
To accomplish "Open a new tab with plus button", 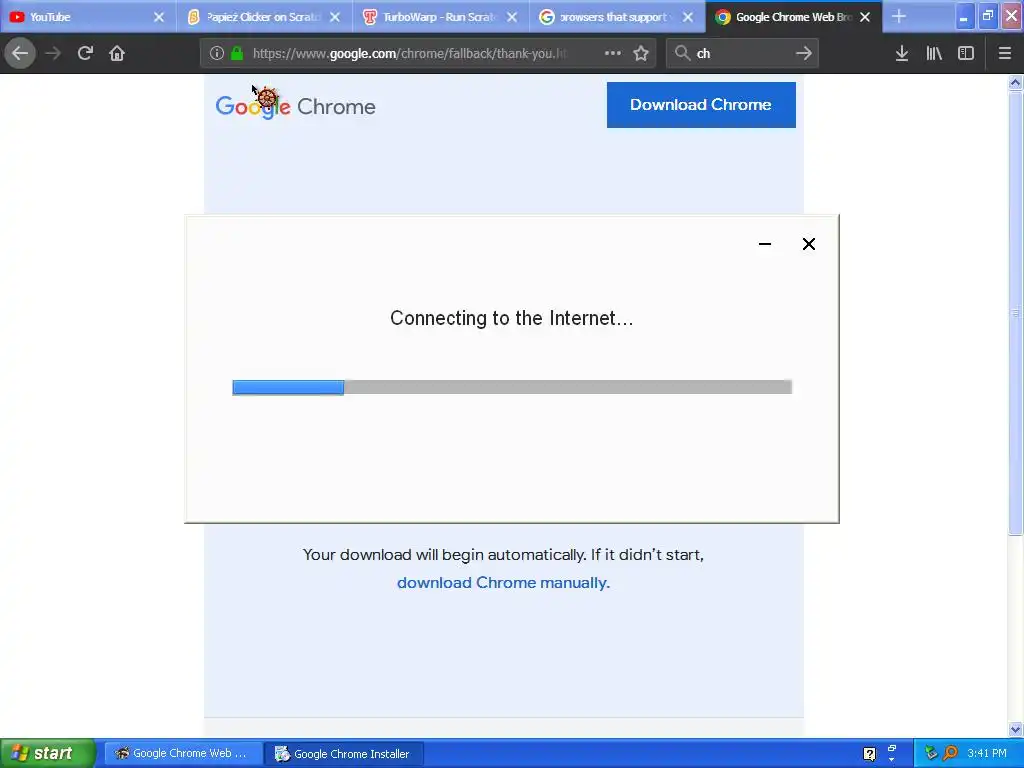I will coord(899,17).
